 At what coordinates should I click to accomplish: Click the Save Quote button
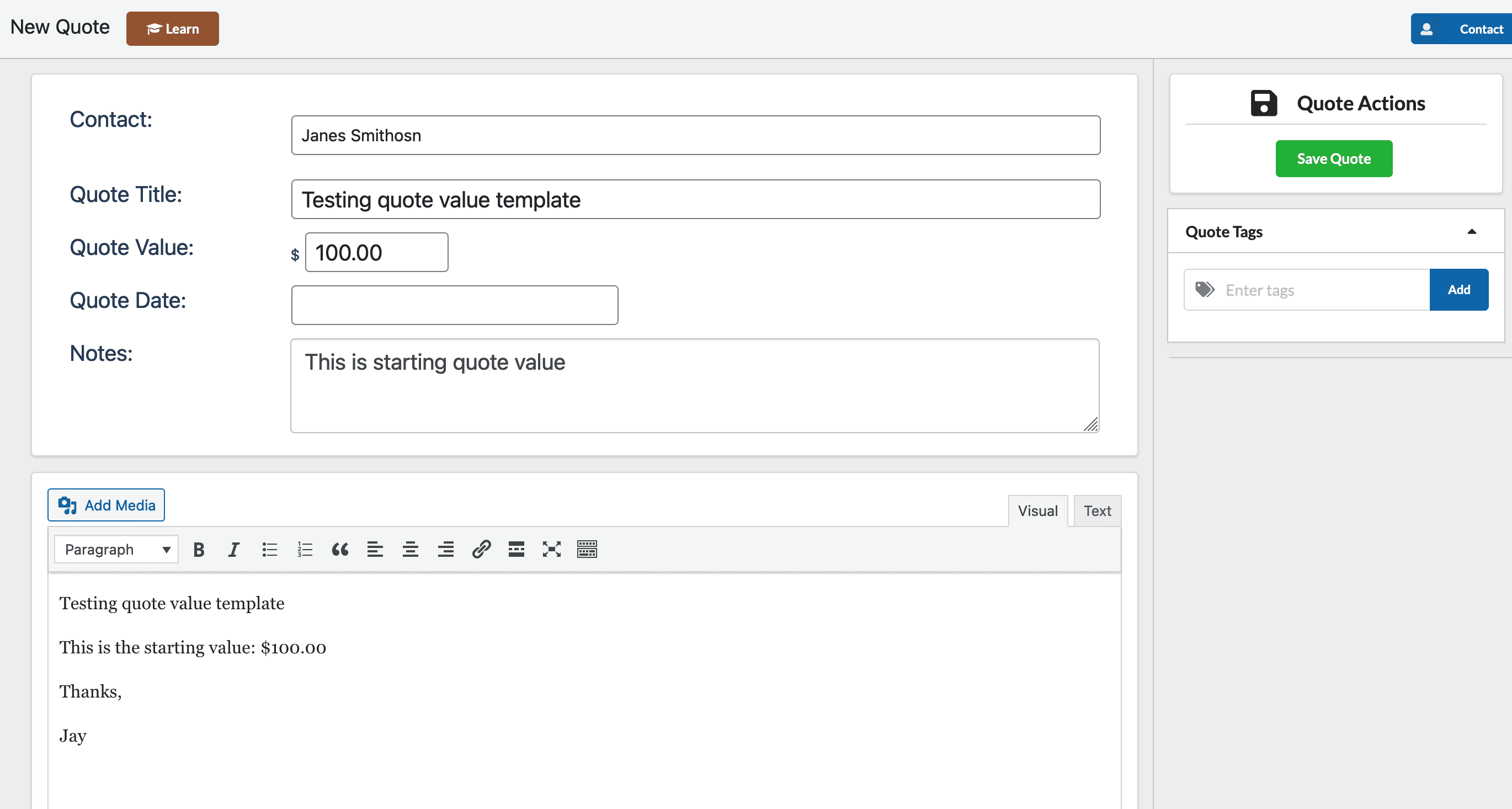pos(1334,158)
